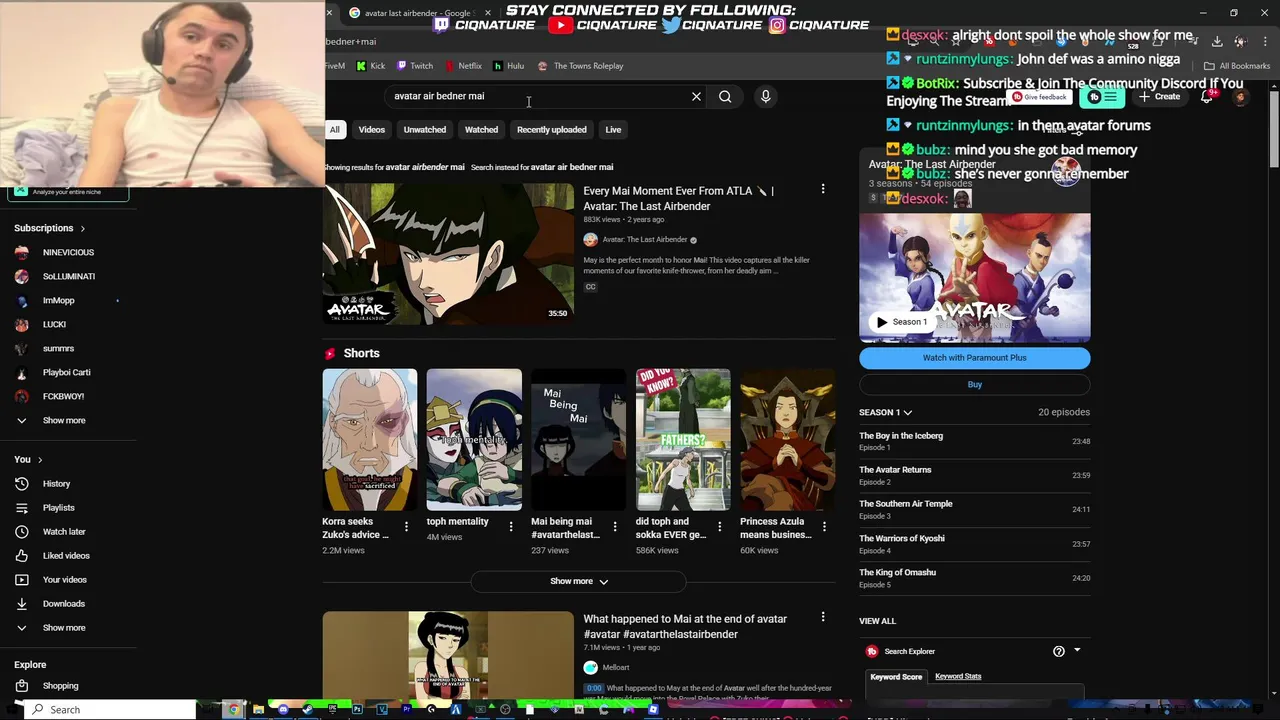Clear the YouTube search box text
1280x720 pixels.
coord(696,97)
